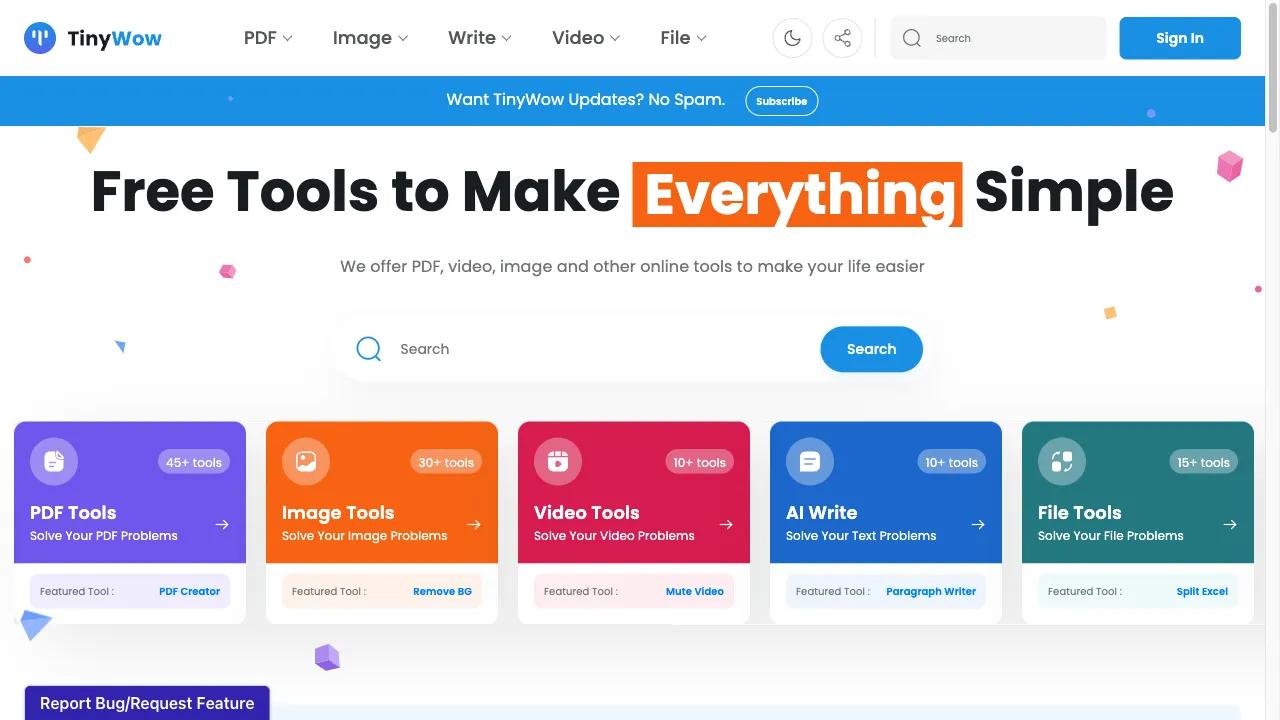Open the Mute Video featured tool
This screenshot has height=720, width=1280.
pos(694,591)
